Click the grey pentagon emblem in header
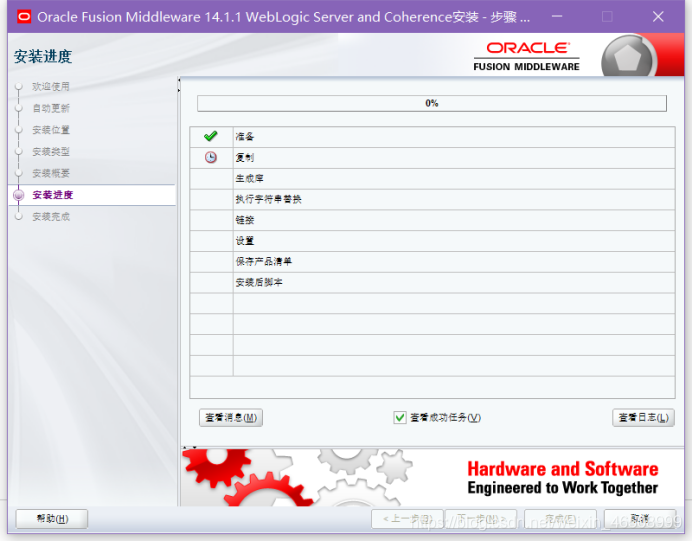692x541 pixels. (x=627, y=58)
